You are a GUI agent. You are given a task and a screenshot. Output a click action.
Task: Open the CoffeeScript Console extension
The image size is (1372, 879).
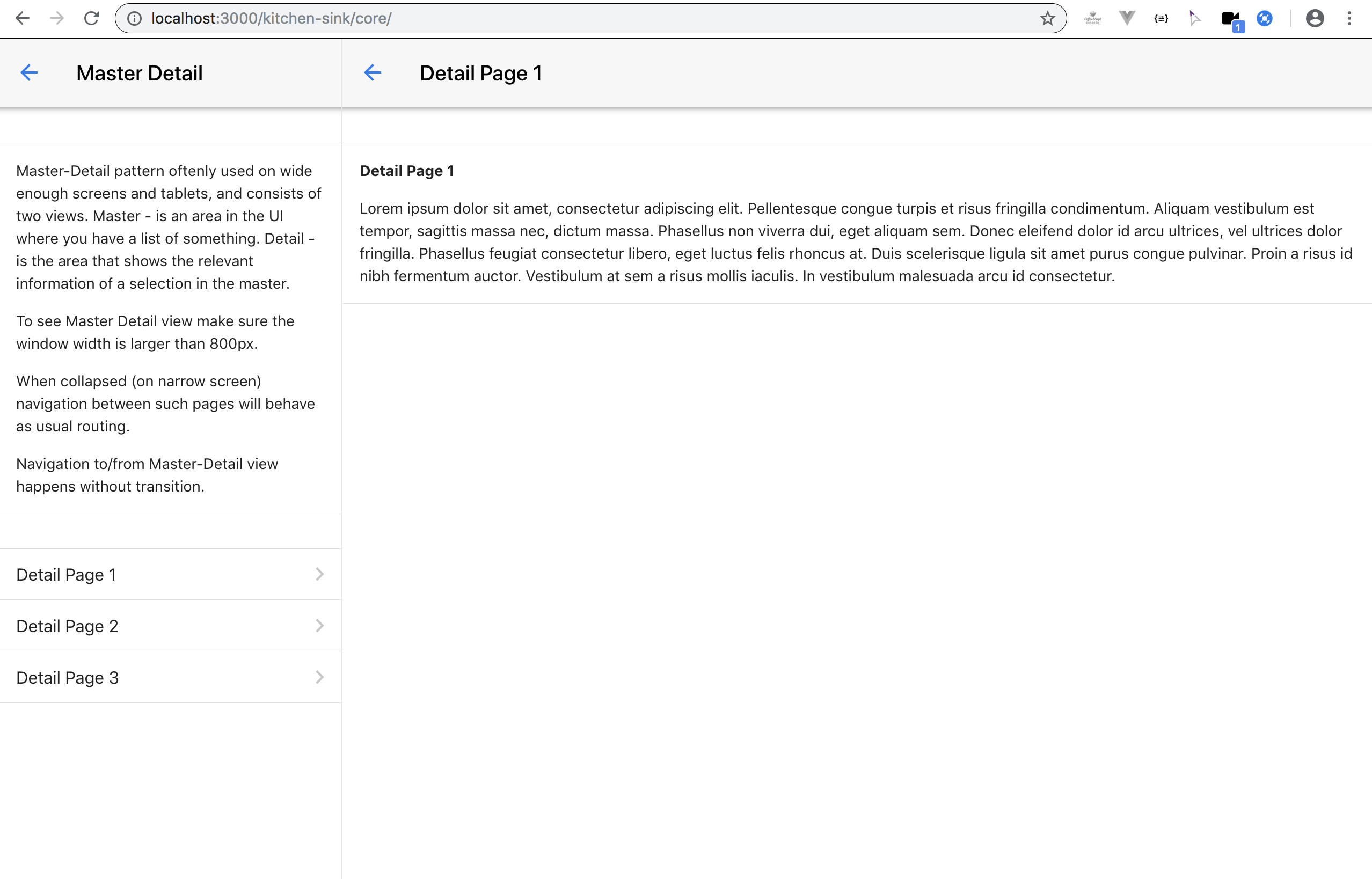tap(1093, 18)
